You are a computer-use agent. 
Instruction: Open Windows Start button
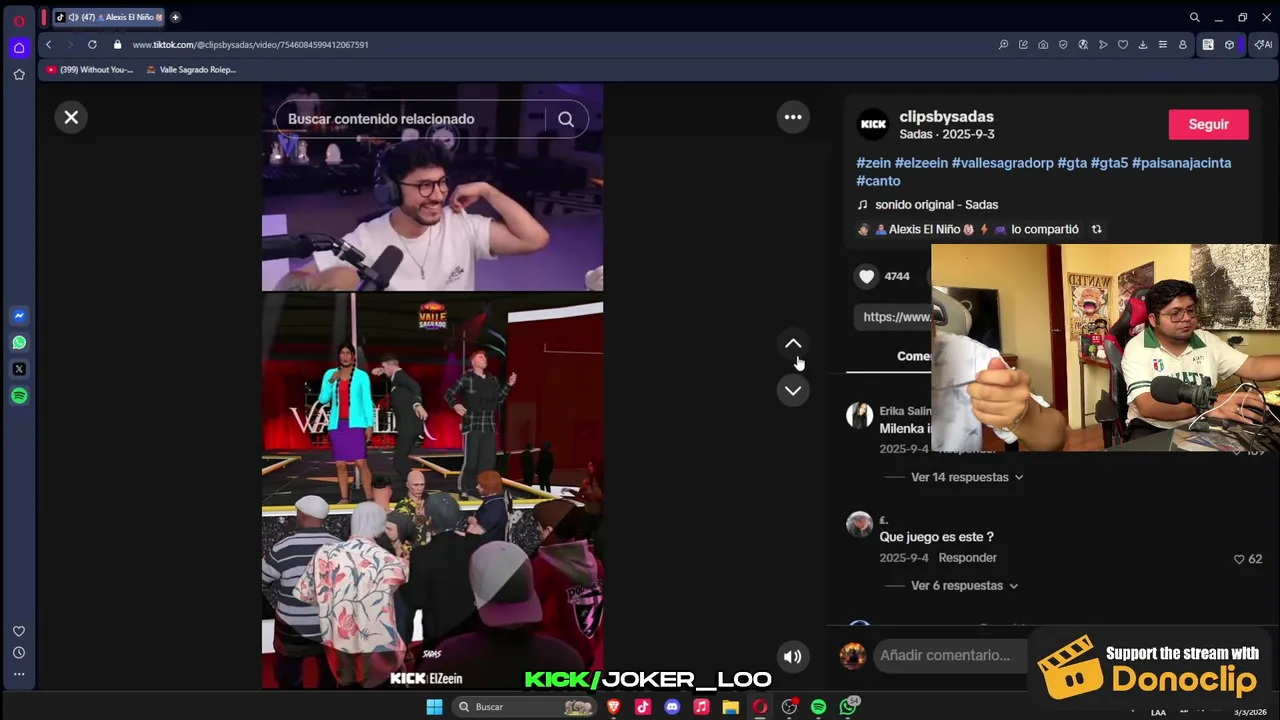pos(434,707)
